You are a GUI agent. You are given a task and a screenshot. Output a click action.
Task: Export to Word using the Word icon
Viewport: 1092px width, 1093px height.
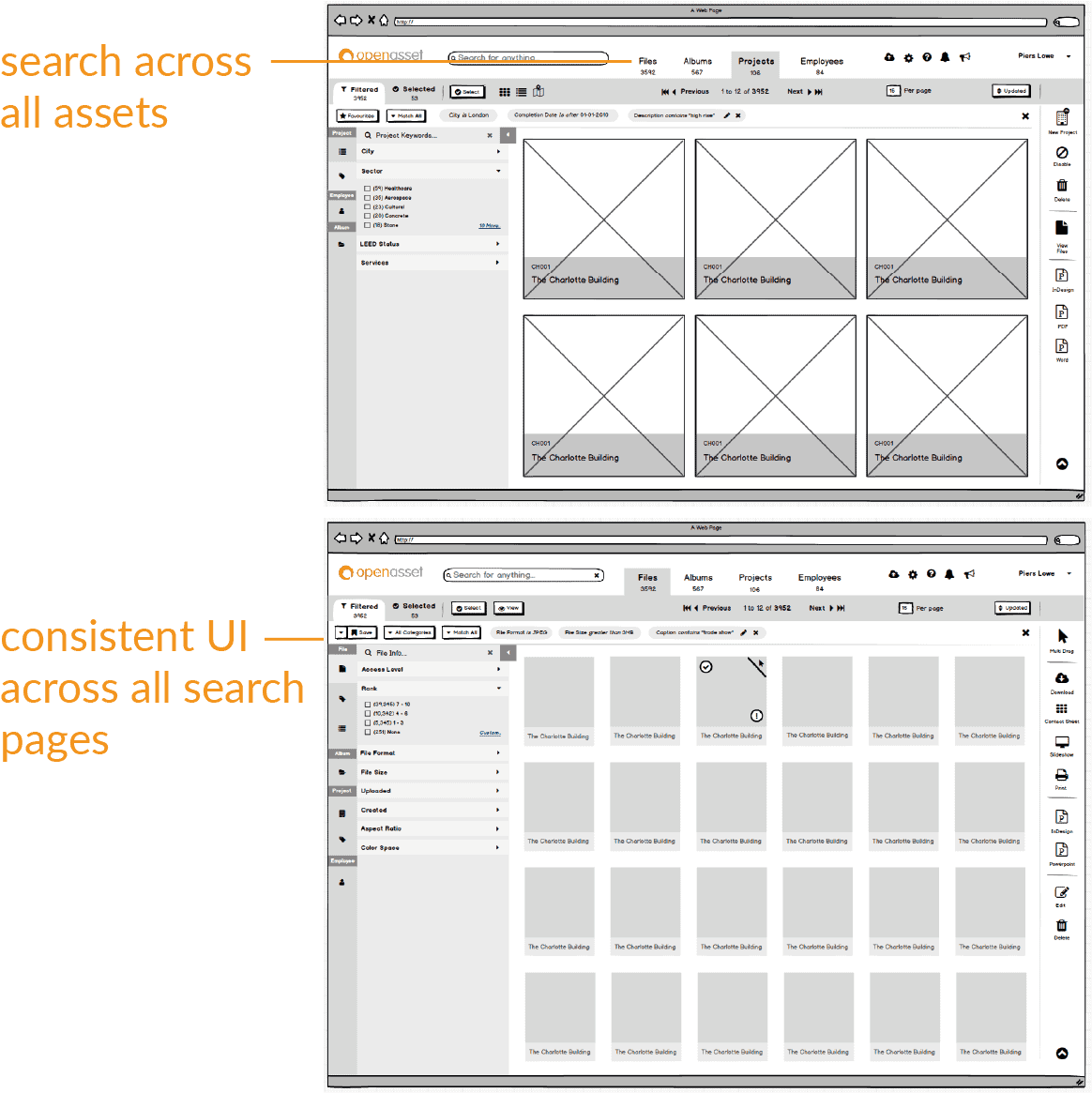point(1062,347)
